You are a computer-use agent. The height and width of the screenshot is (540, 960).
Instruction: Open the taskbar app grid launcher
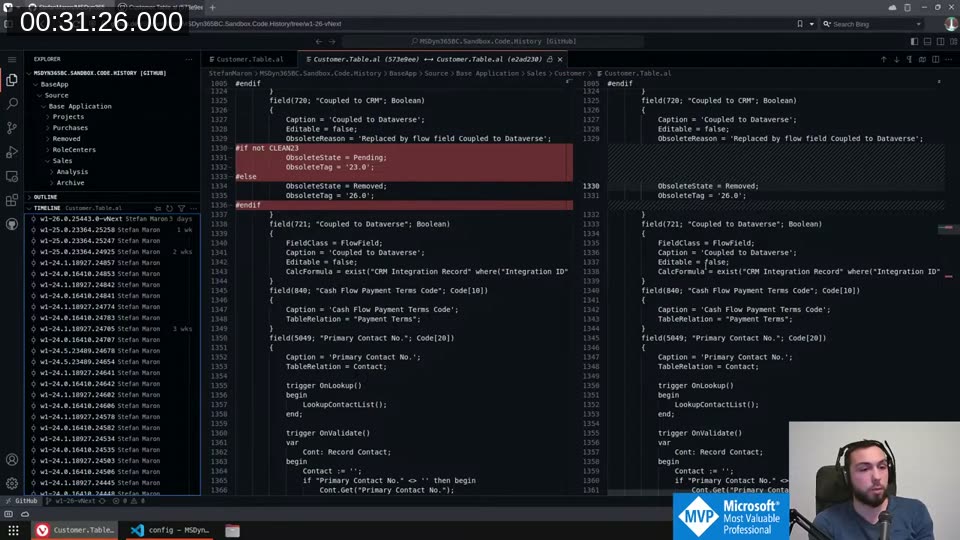tap(13, 530)
